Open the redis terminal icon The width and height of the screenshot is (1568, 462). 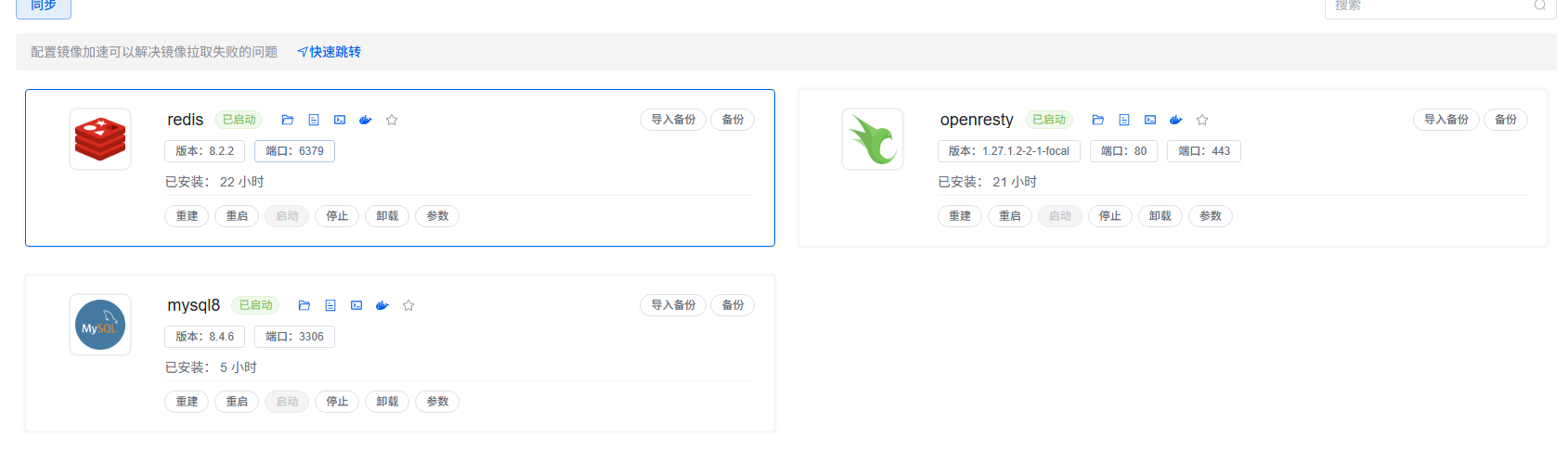click(x=340, y=120)
